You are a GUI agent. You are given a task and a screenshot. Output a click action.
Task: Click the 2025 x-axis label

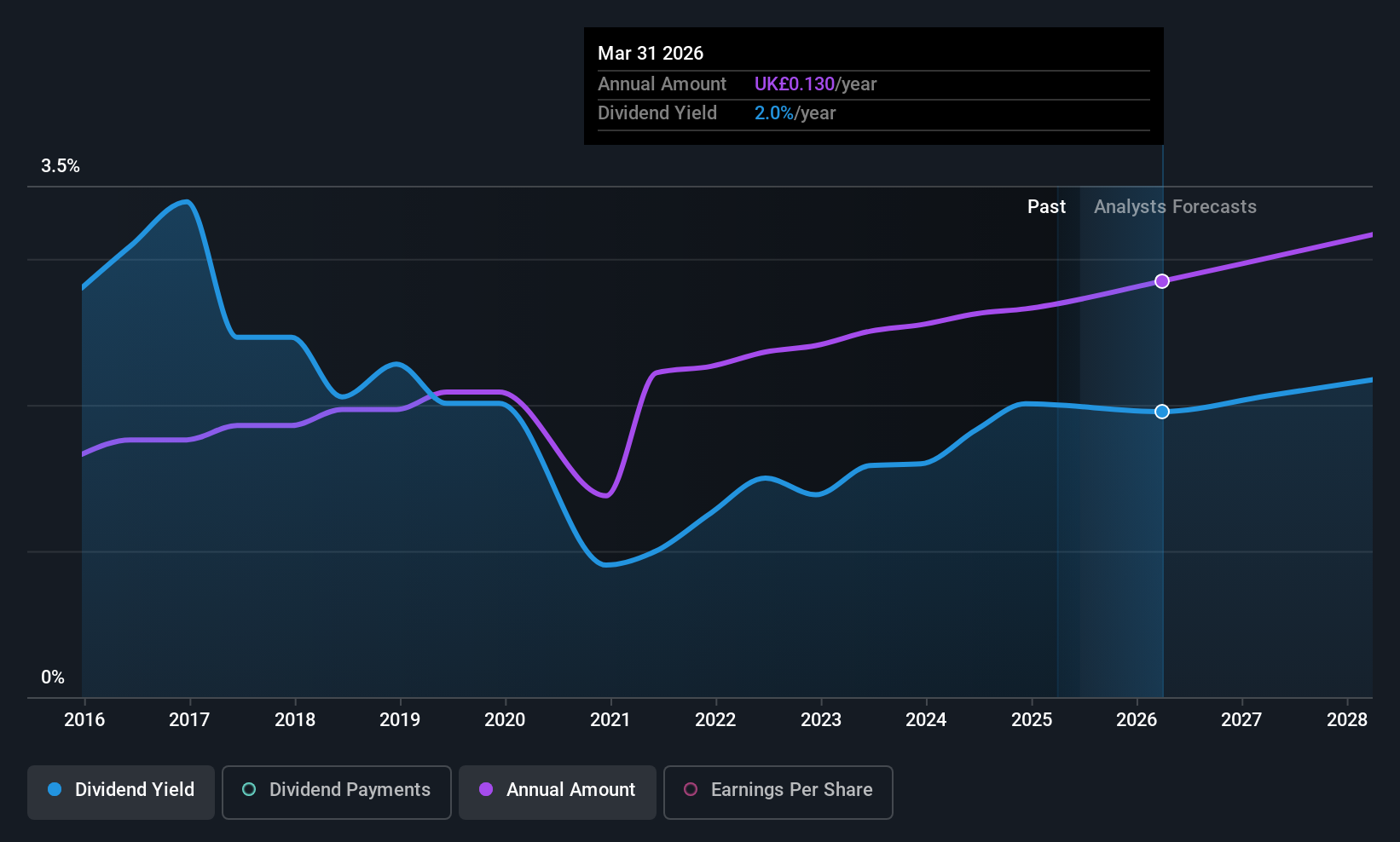pos(1032,719)
